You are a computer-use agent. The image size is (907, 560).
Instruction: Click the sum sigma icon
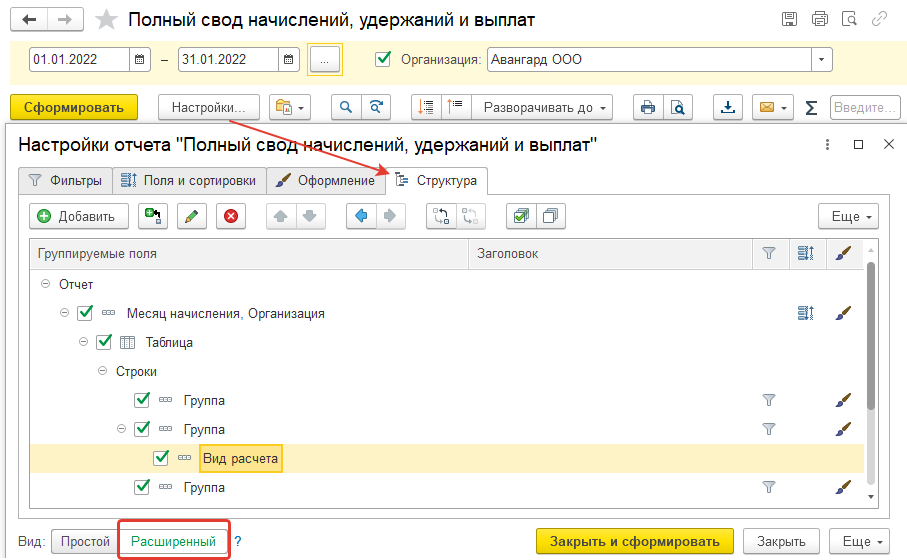tap(811, 107)
